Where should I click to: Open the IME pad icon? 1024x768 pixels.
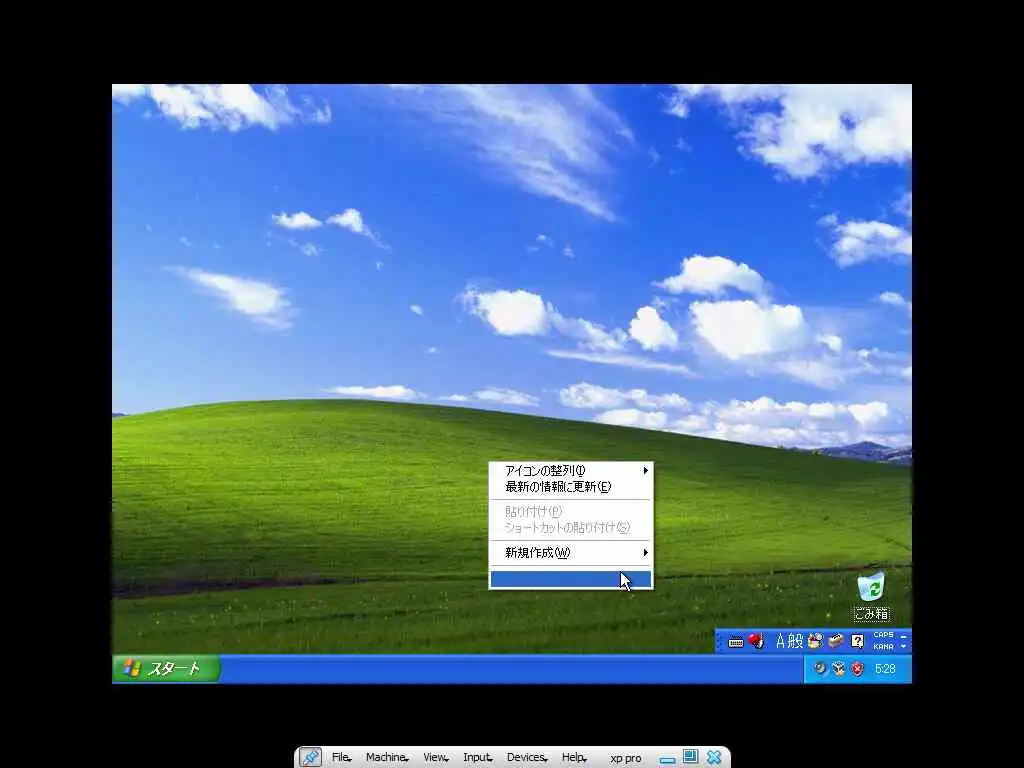pyautogui.click(x=815, y=641)
